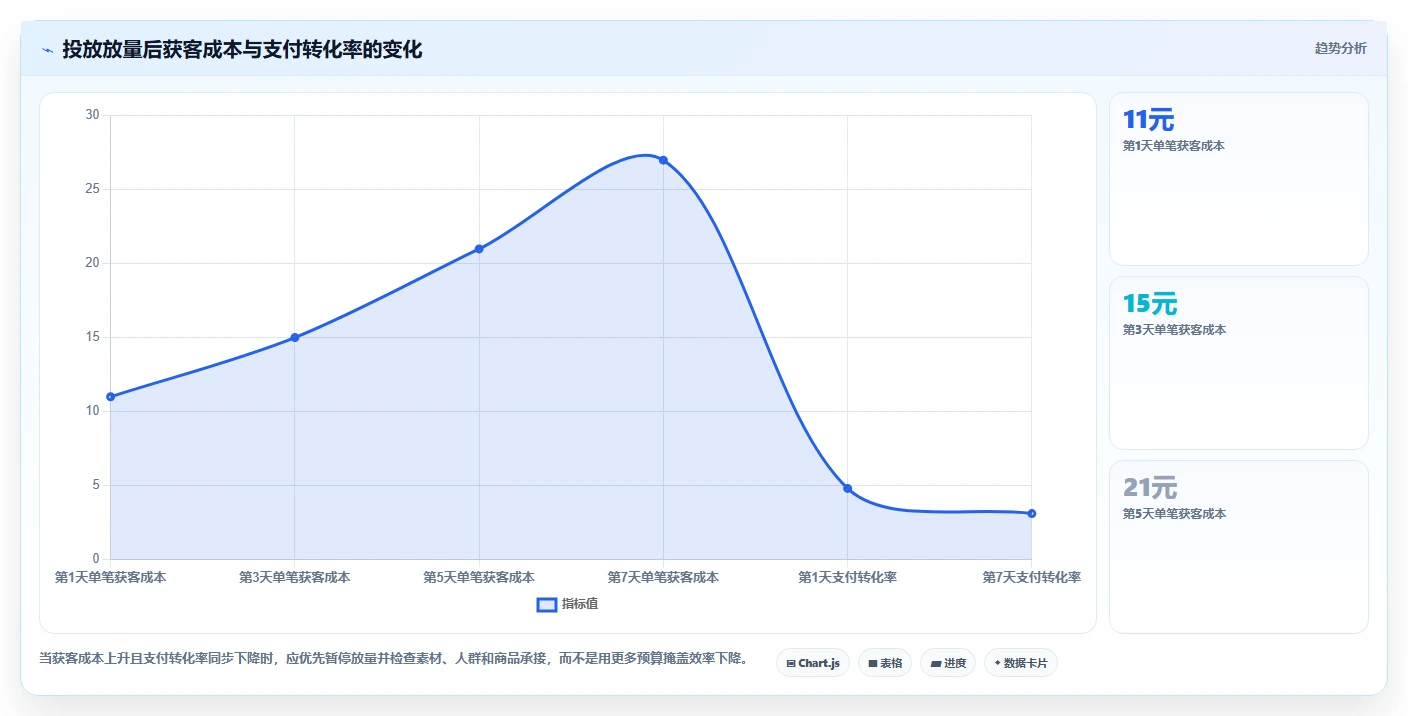
Task: Select the 表格 tag
Action: (884, 663)
